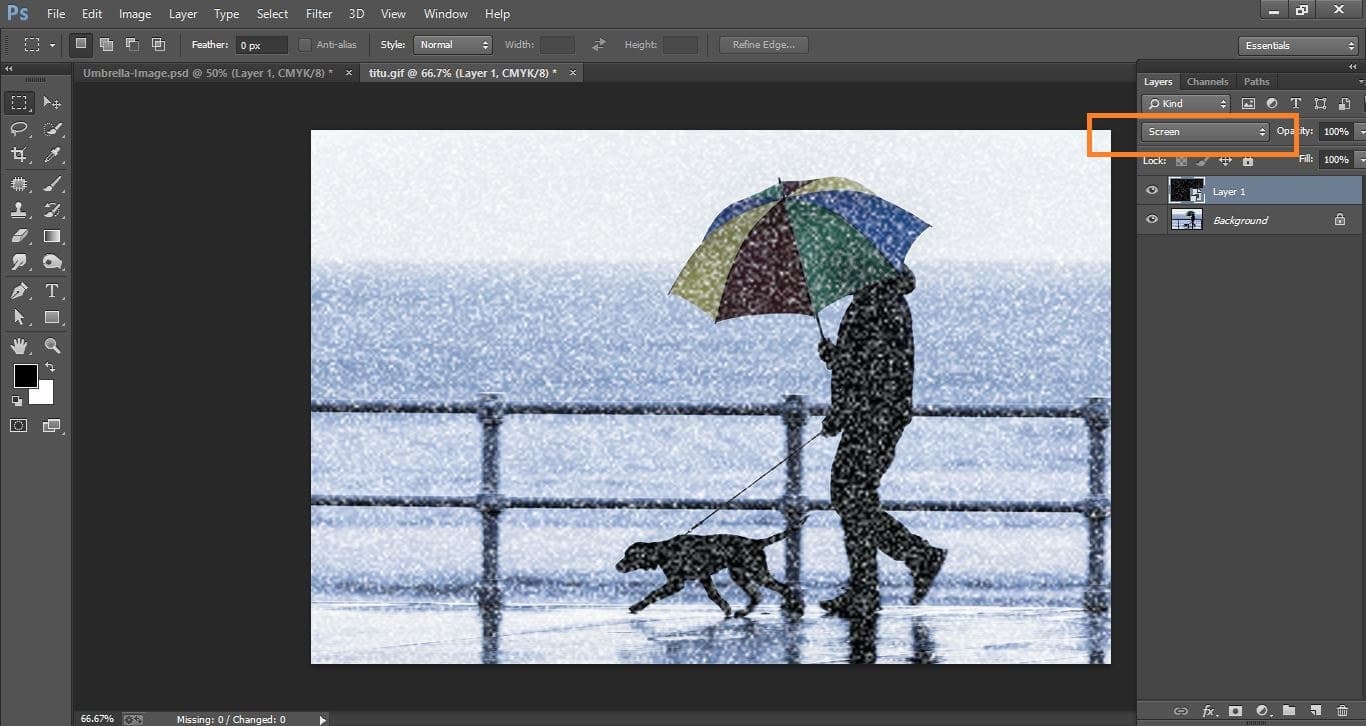Select the Lasso tool
The height and width of the screenshot is (726, 1366).
(18, 128)
